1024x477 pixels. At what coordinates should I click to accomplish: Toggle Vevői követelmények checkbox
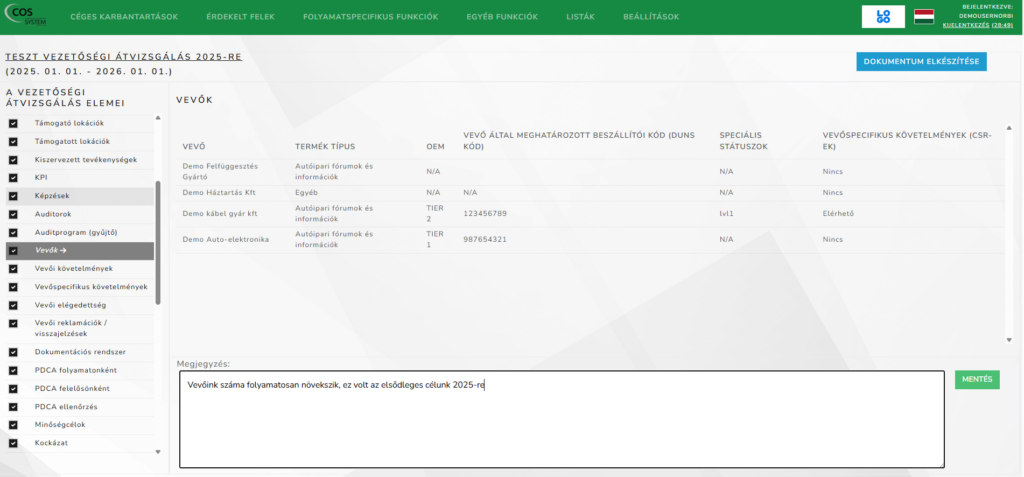[x=13, y=269]
